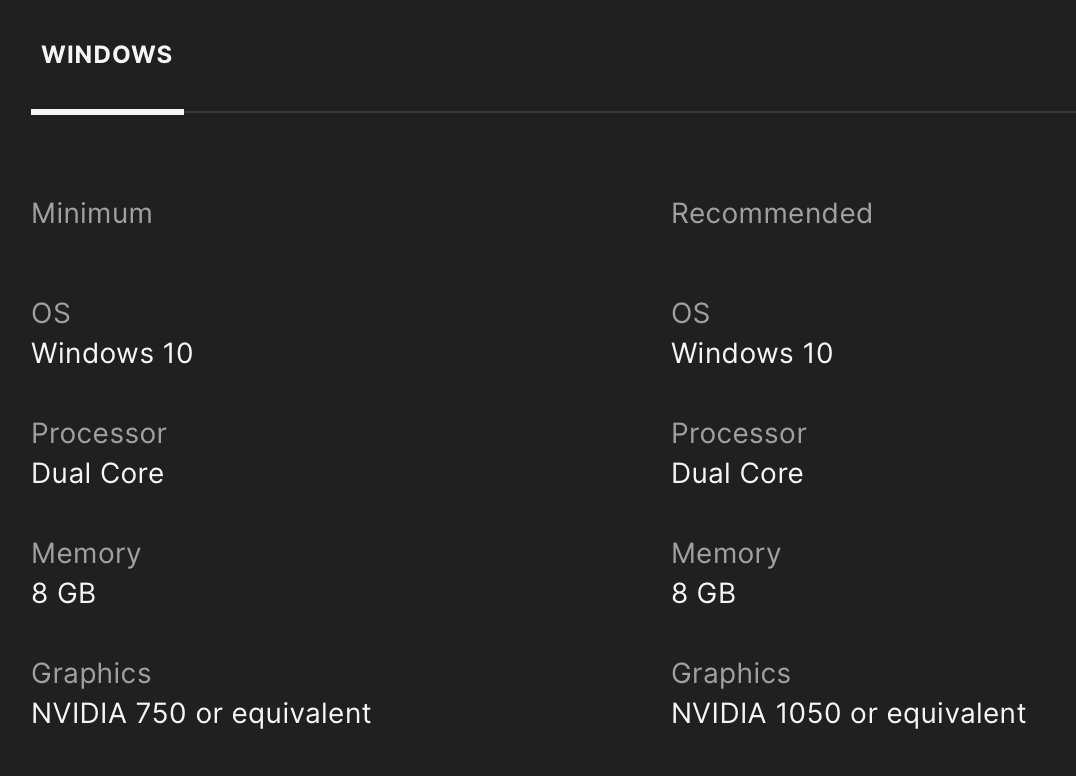
Task: Select 8 GB in the Recommended column
Action: (x=703, y=593)
